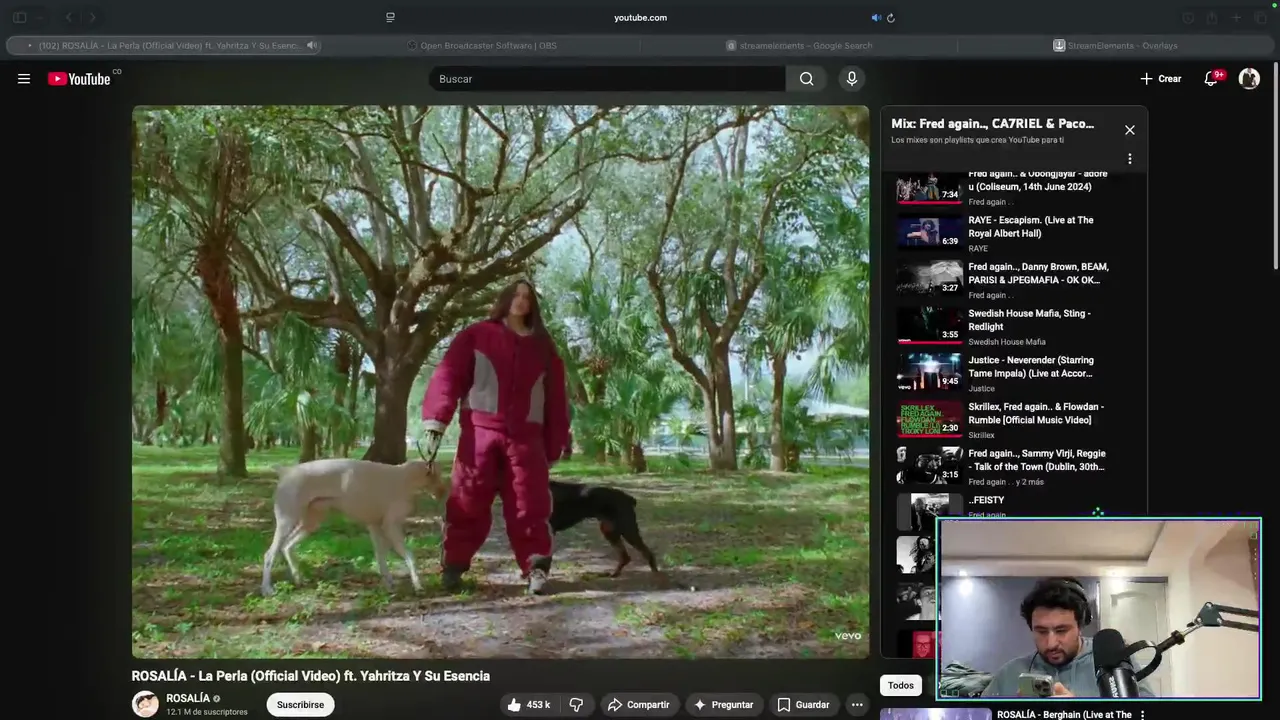Click the video title ROSALÍA La Perla
Screen dimensions: 1280x720
click(x=311, y=676)
